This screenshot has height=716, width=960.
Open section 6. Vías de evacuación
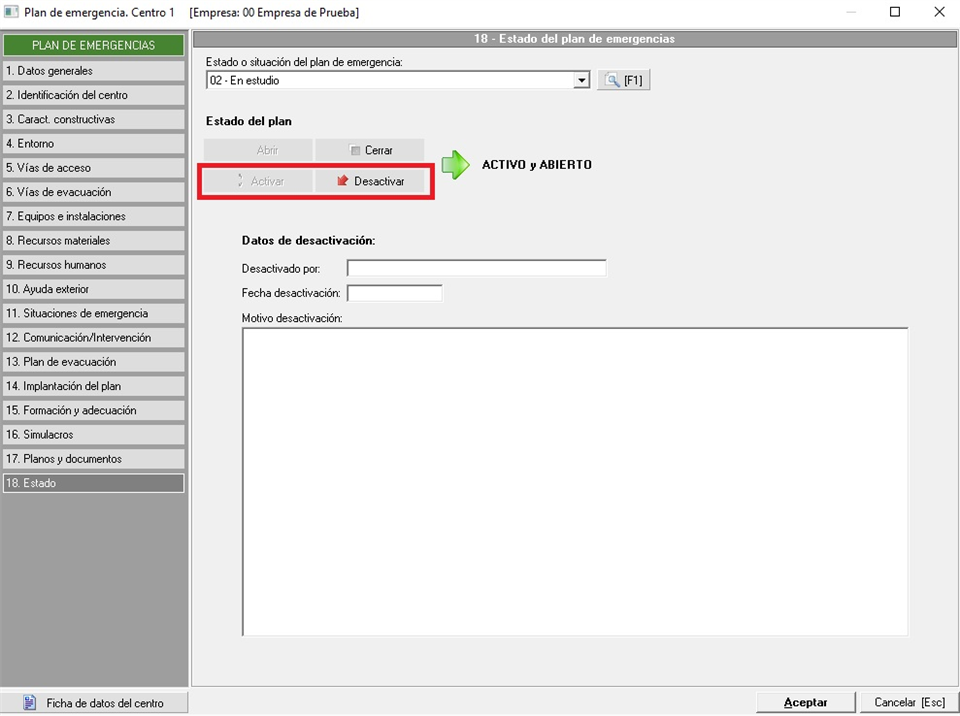click(x=93, y=192)
